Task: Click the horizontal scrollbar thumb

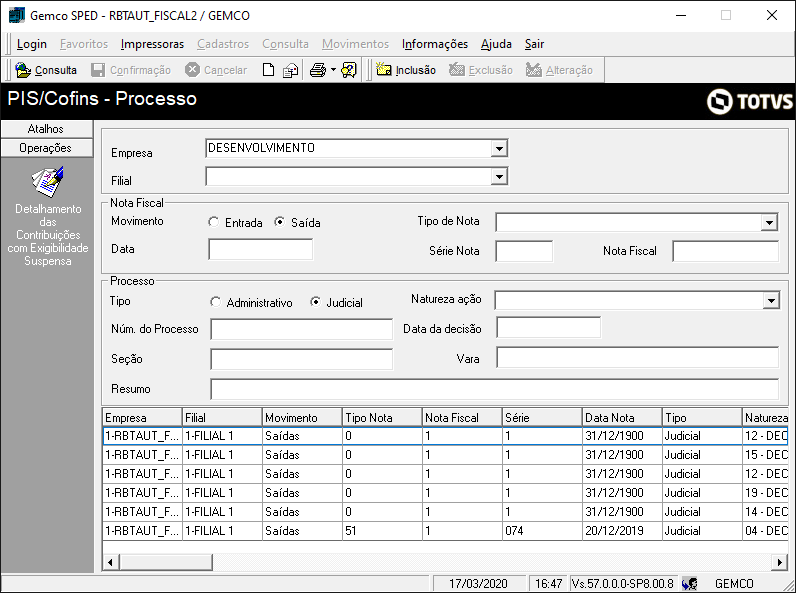Action: [166, 562]
